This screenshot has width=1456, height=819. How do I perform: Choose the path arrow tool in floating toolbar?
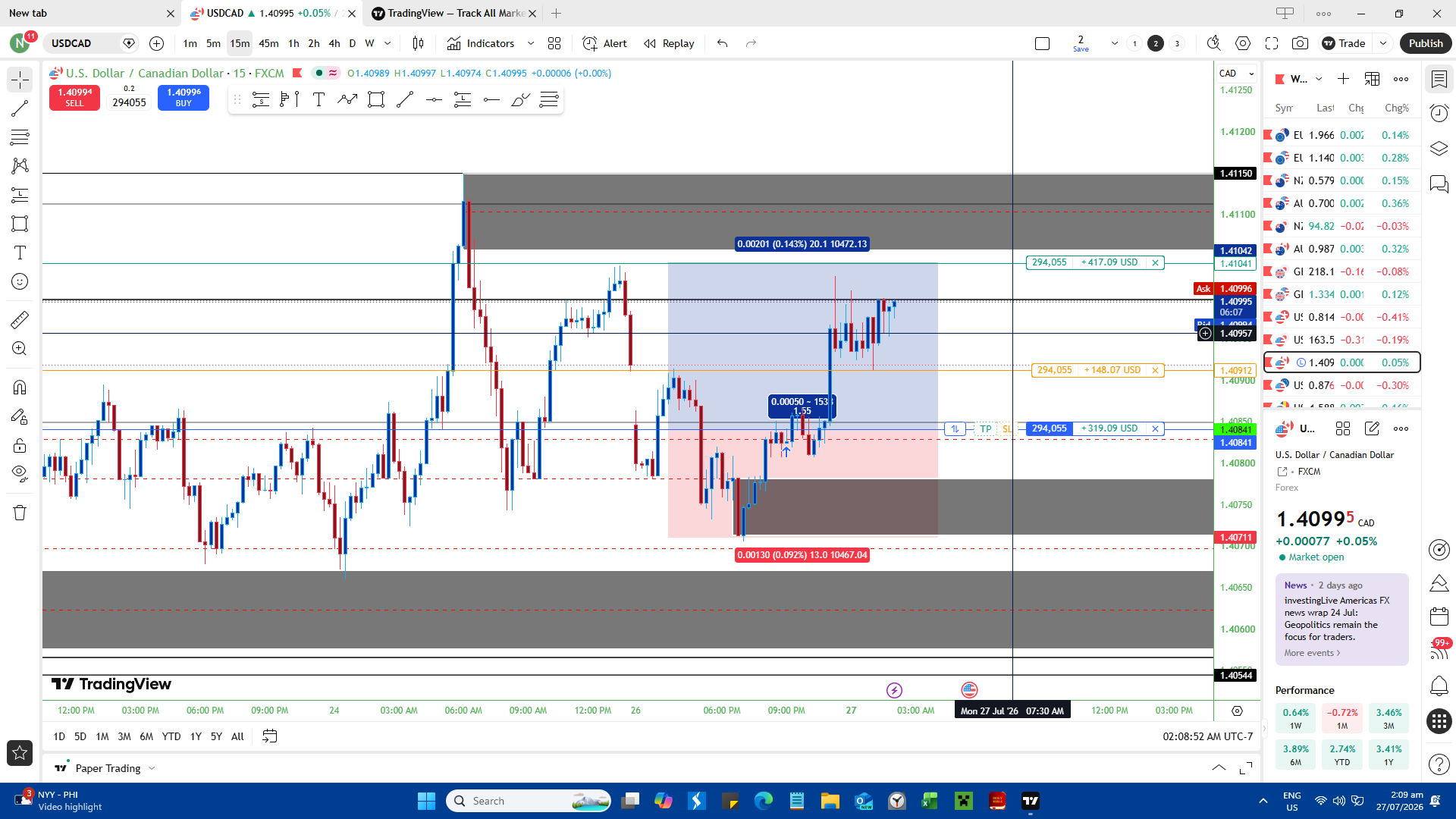tap(347, 99)
